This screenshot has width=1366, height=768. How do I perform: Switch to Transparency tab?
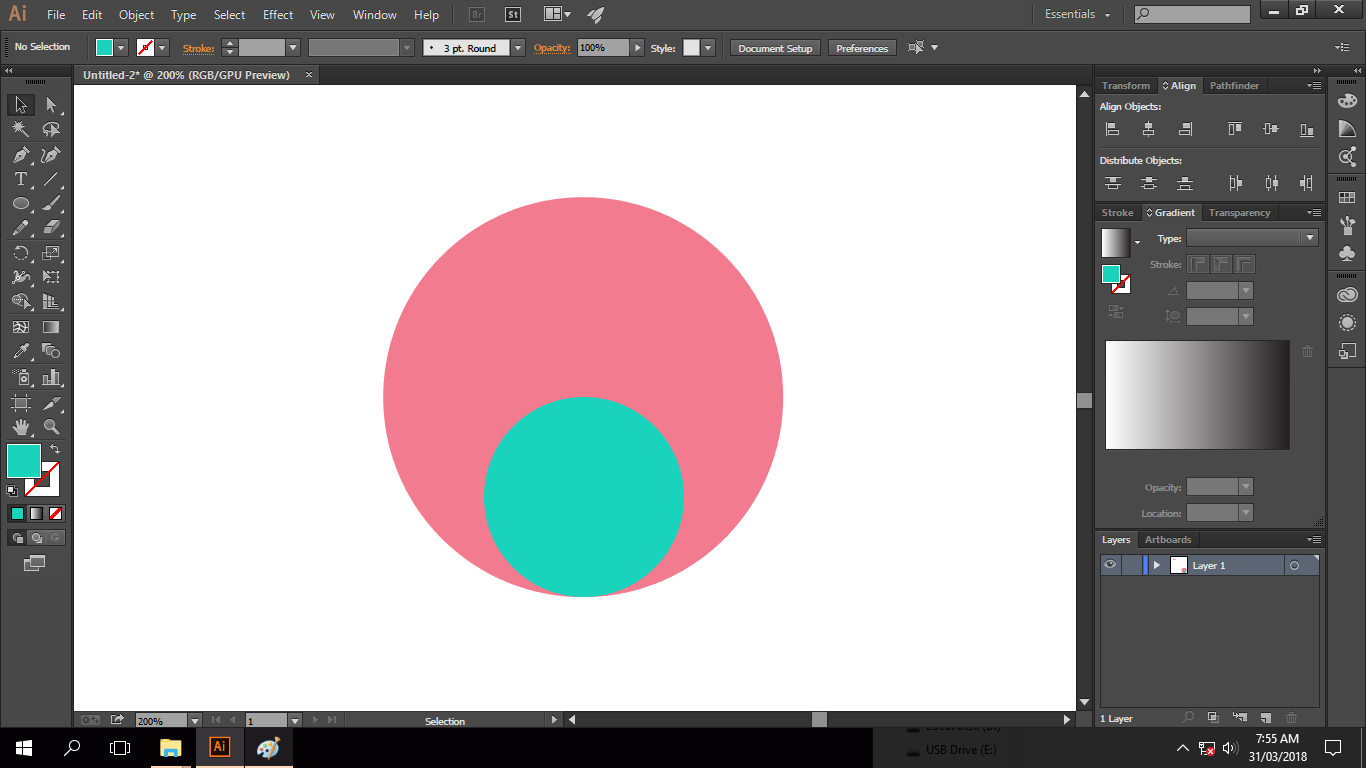pyautogui.click(x=1239, y=213)
